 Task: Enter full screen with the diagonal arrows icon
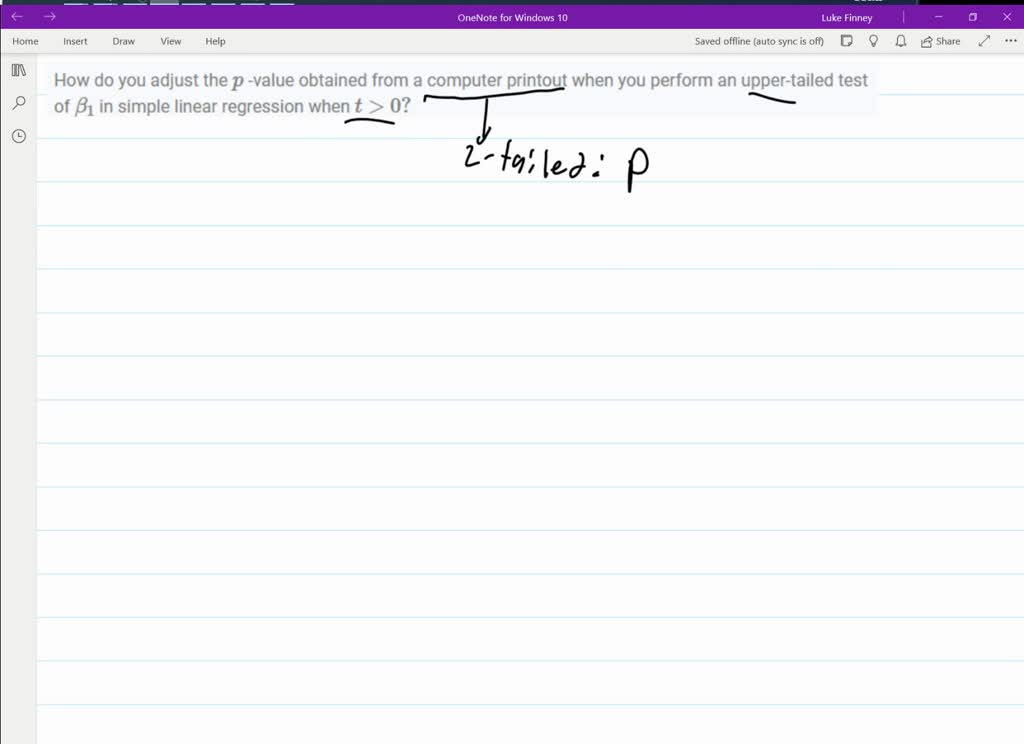983,41
